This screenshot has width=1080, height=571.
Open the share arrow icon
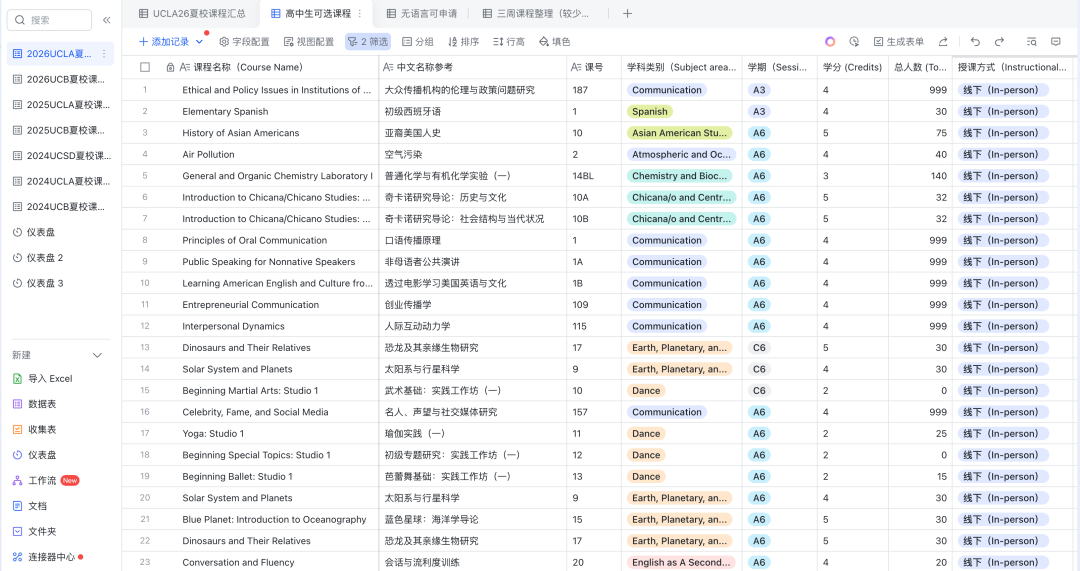coord(943,42)
